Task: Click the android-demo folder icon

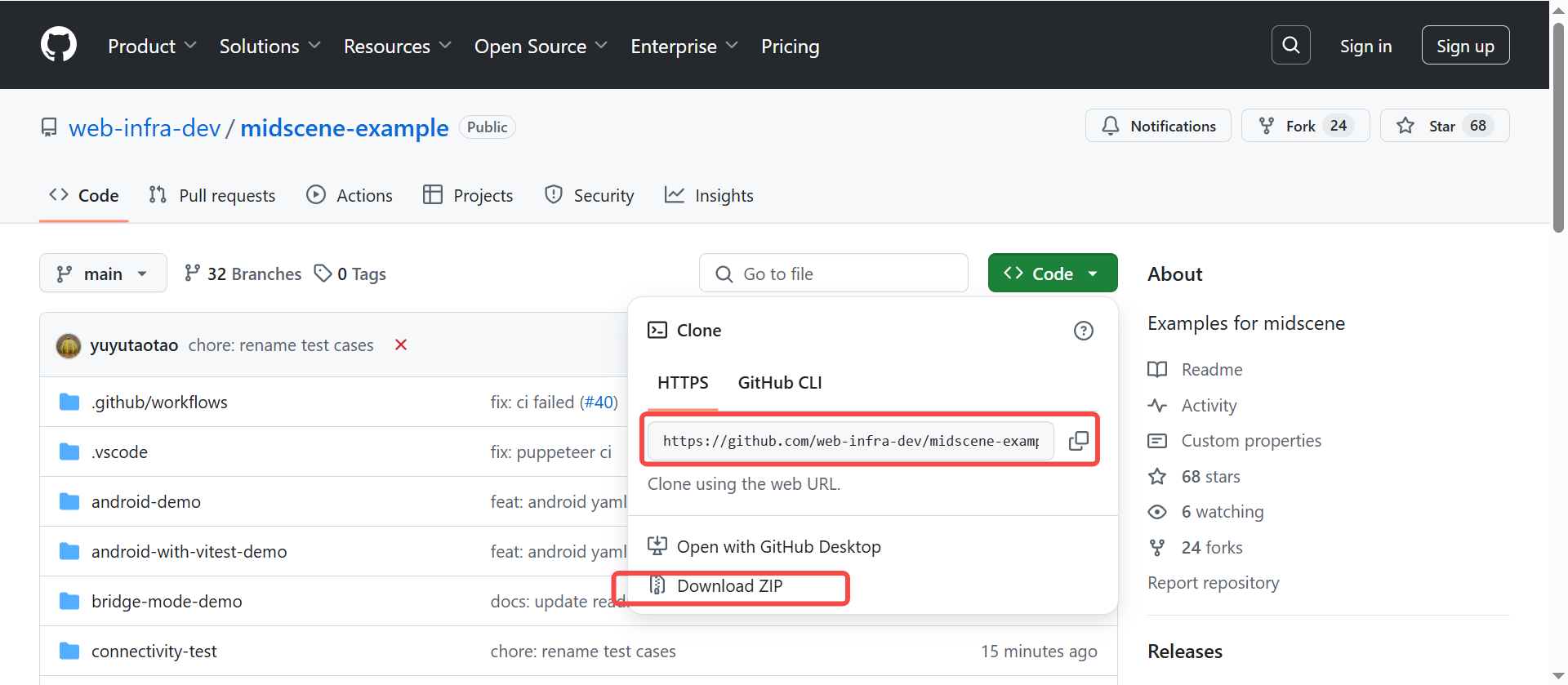Action: (x=69, y=501)
